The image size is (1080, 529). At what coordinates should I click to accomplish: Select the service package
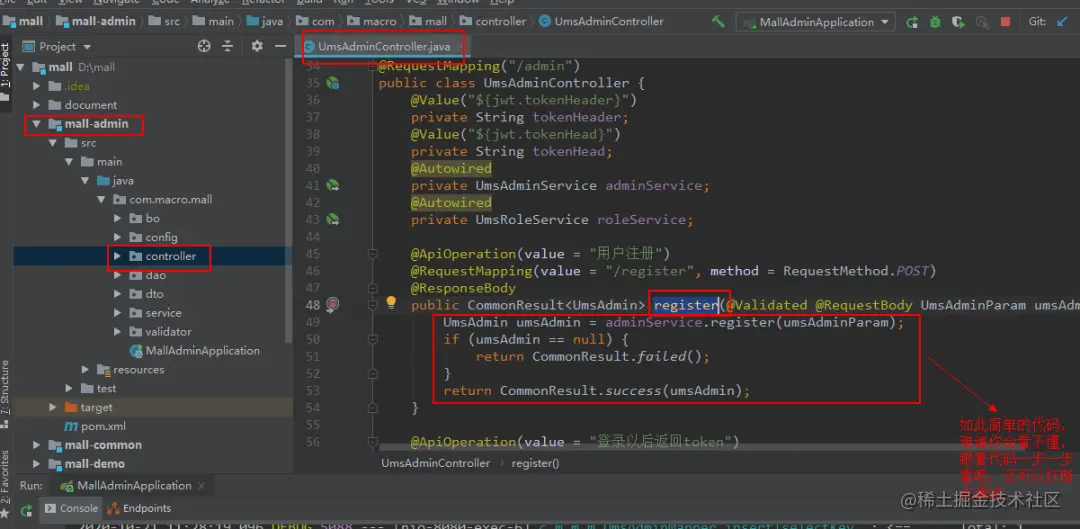point(156,313)
